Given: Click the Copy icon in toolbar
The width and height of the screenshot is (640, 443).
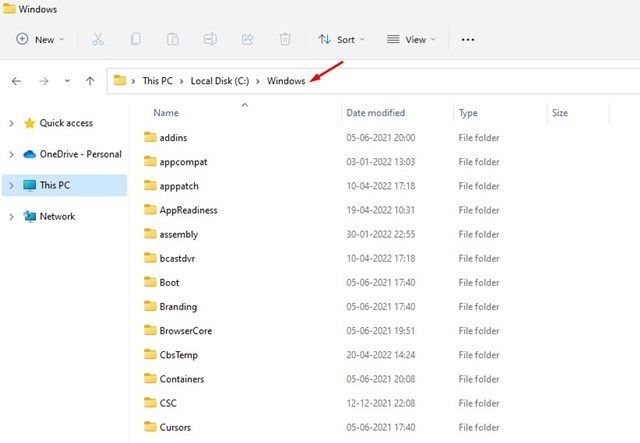Looking at the screenshot, I should coord(136,40).
